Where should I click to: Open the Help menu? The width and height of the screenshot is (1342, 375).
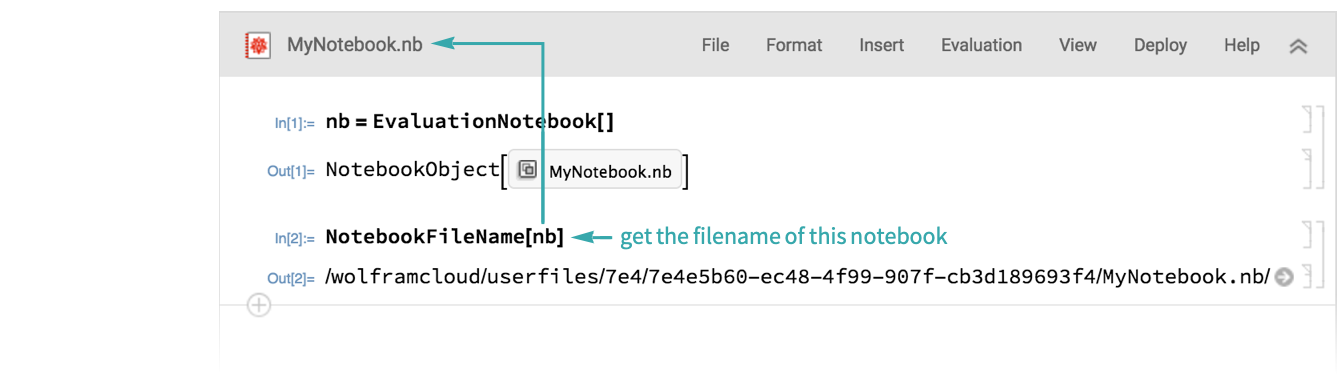click(x=1242, y=45)
